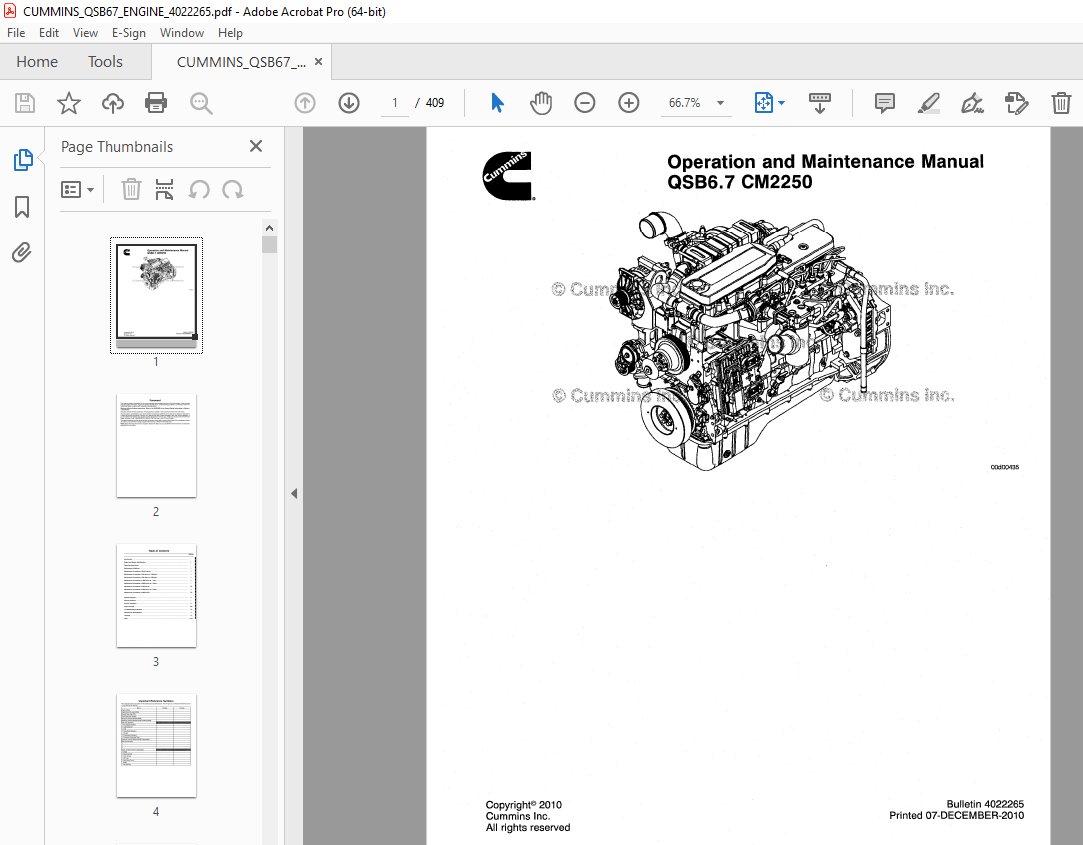The height and width of the screenshot is (845, 1083).
Task: Select page 3 thumbnail
Action: pos(156,596)
